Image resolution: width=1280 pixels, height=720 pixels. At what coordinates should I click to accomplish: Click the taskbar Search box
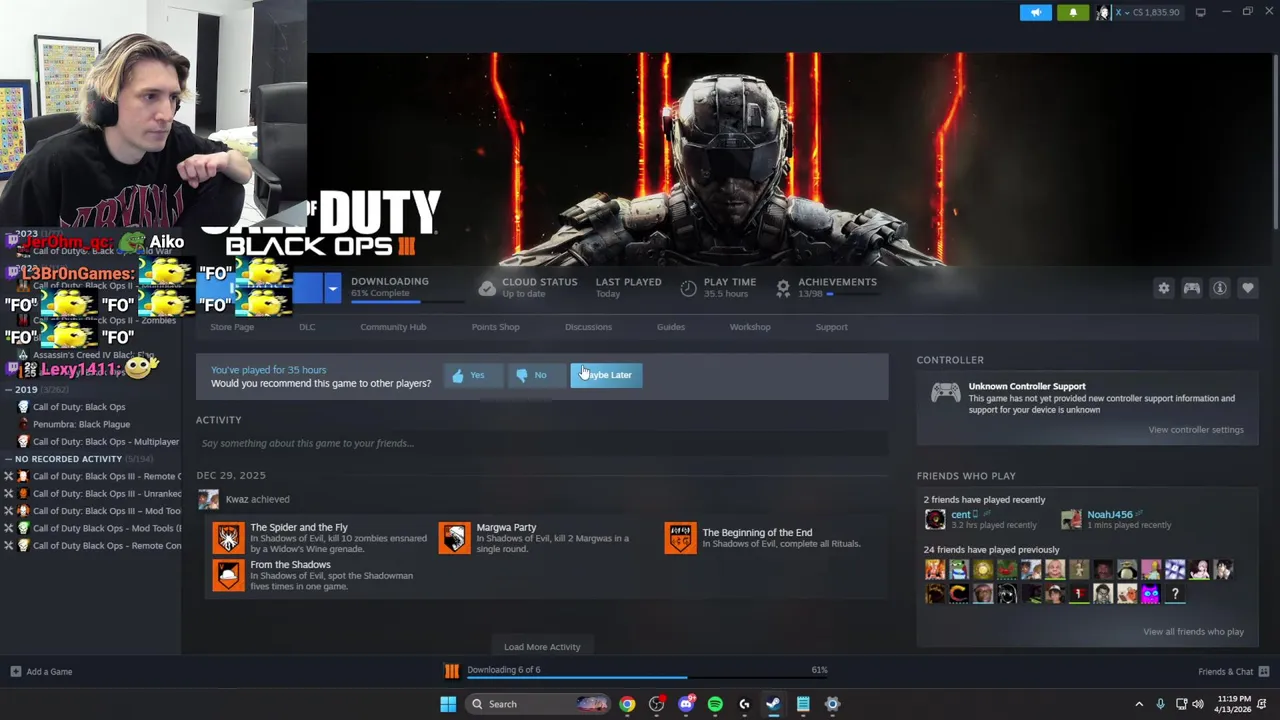[x=538, y=704]
